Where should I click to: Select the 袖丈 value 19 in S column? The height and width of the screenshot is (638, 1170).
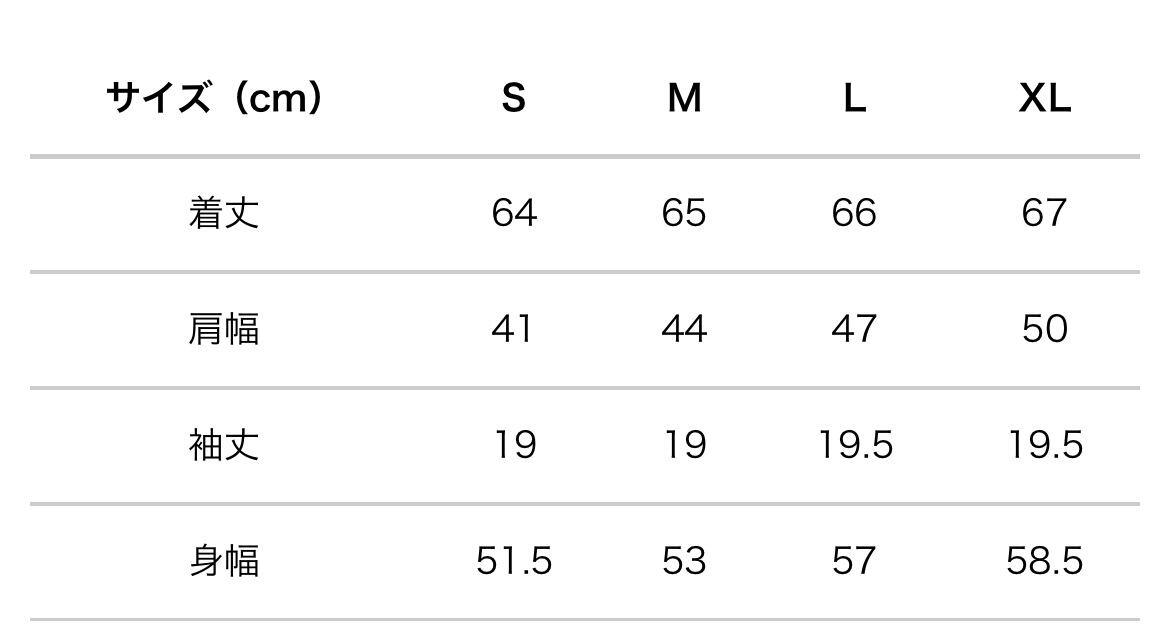[x=514, y=445]
